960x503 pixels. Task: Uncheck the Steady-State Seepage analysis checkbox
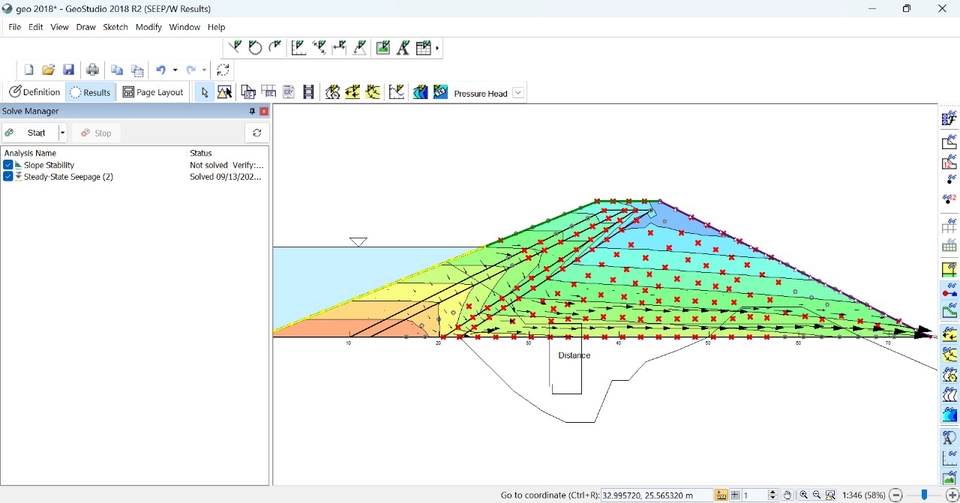point(8,177)
